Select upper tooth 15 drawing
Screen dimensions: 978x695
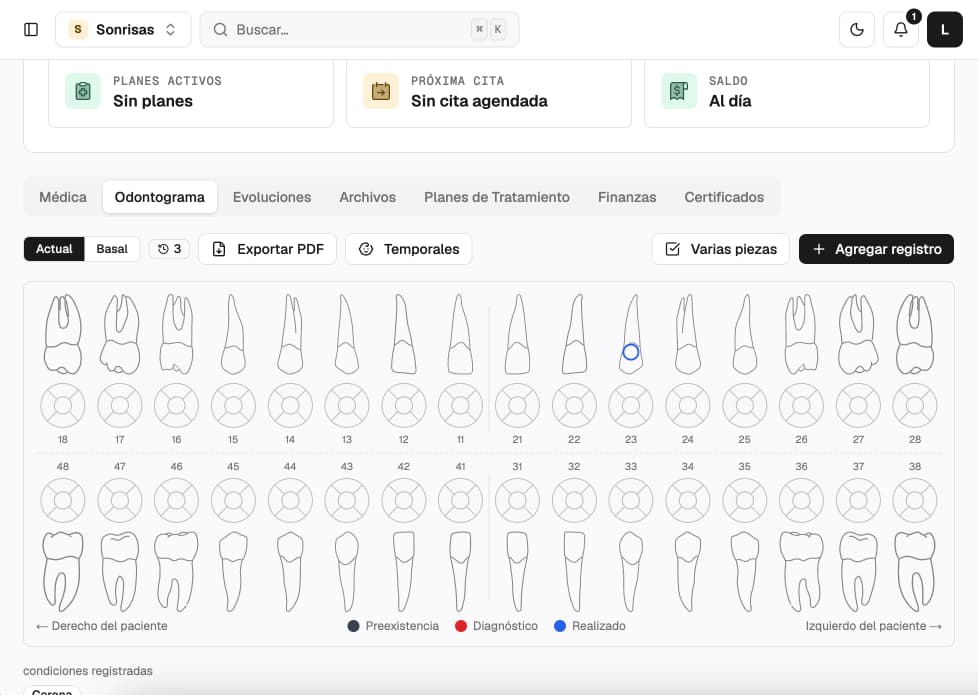233,334
